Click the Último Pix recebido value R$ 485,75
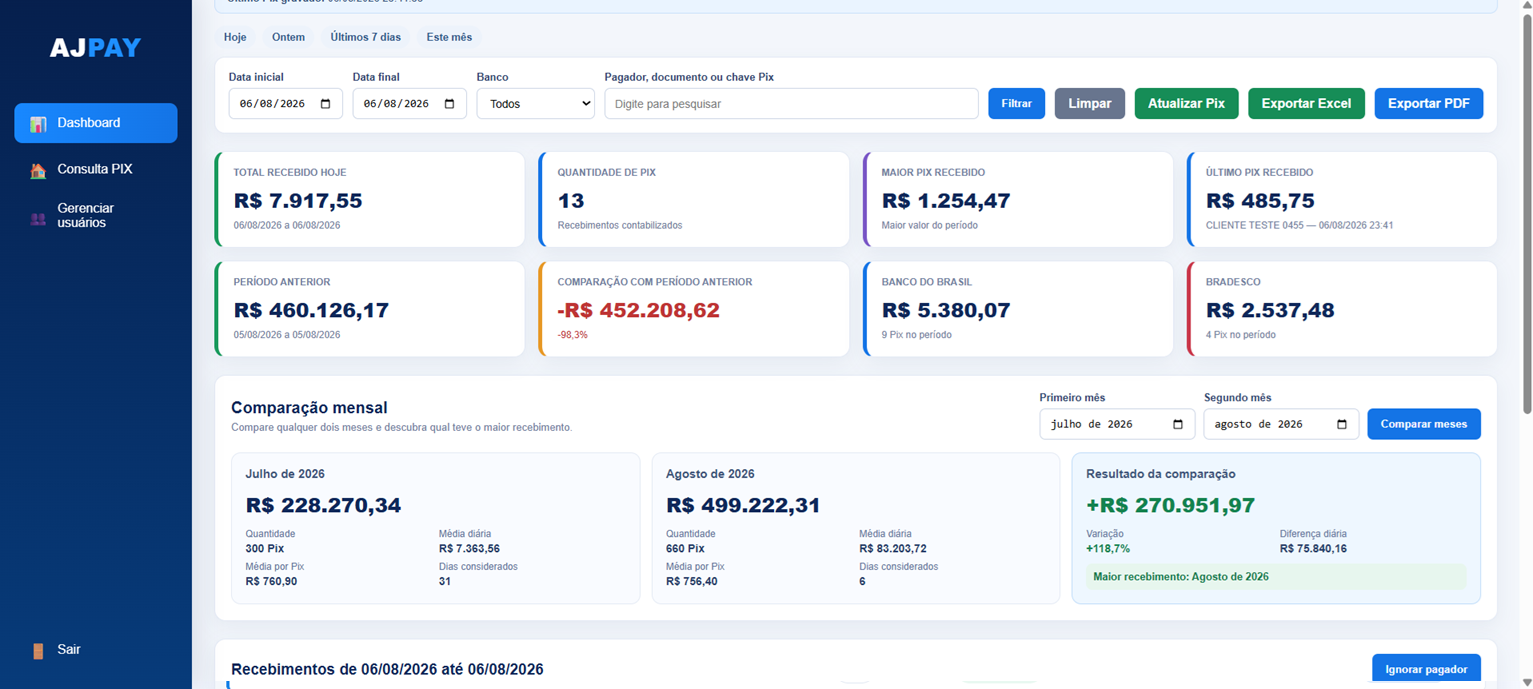 pos(1260,201)
